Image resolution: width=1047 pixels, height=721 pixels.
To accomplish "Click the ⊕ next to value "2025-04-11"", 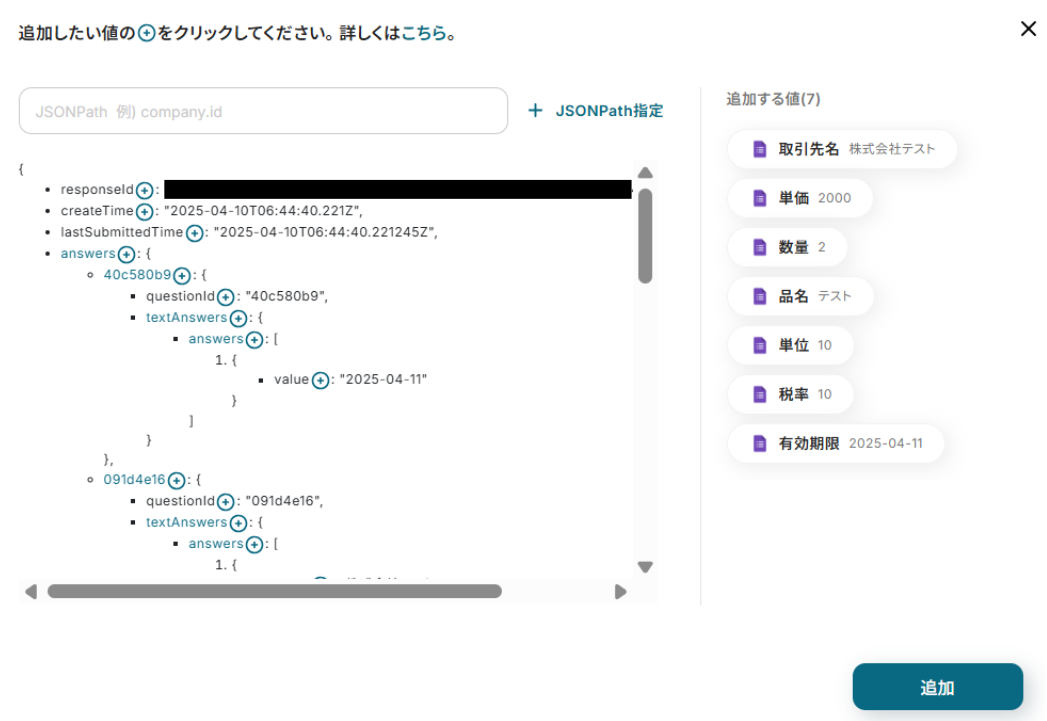I will (320, 379).
